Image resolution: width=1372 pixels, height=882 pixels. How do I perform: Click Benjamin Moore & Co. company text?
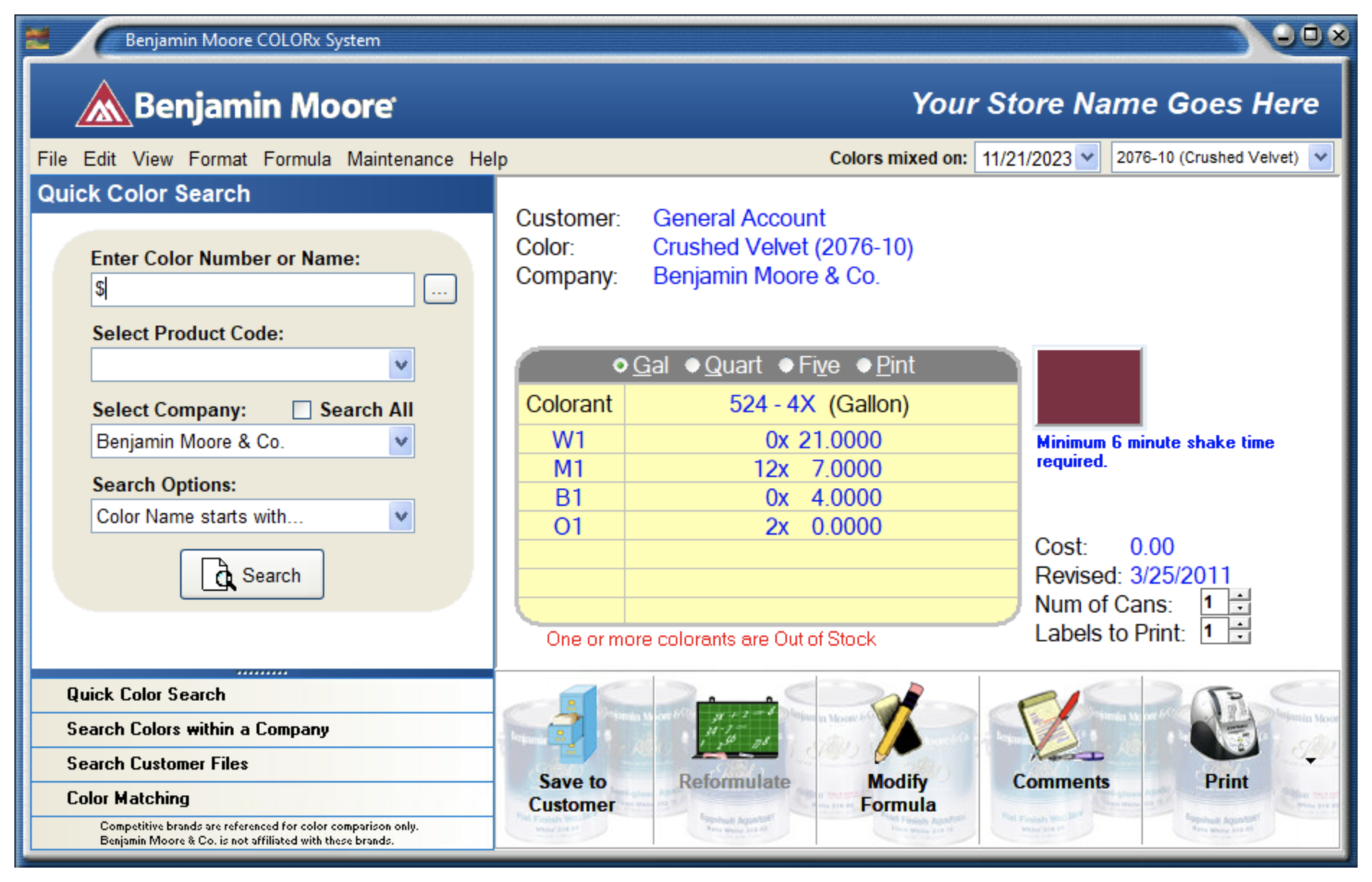click(766, 276)
